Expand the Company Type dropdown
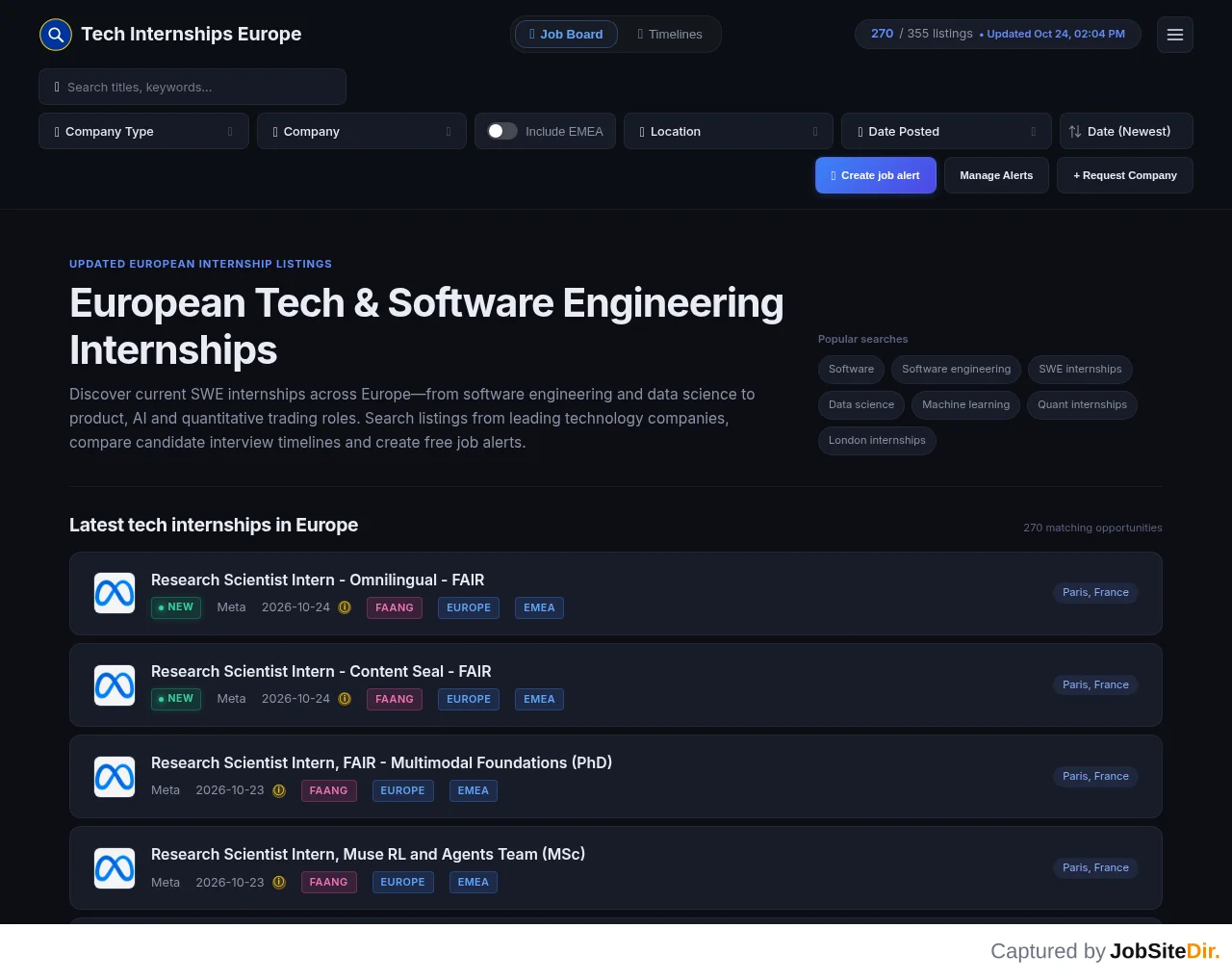This screenshot has height=980, width=1232. pos(143,131)
